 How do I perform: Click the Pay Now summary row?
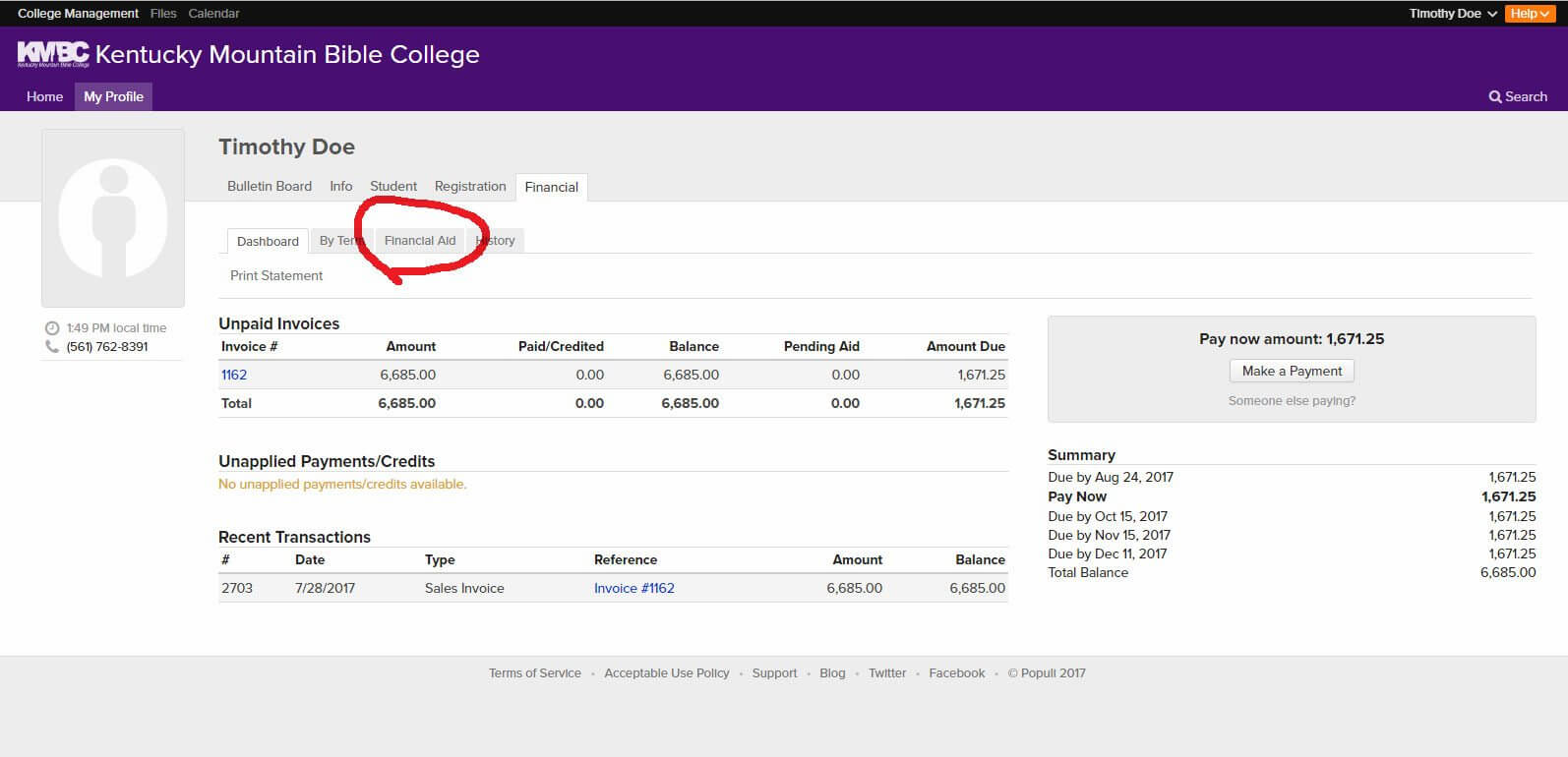click(x=1292, y=496)
